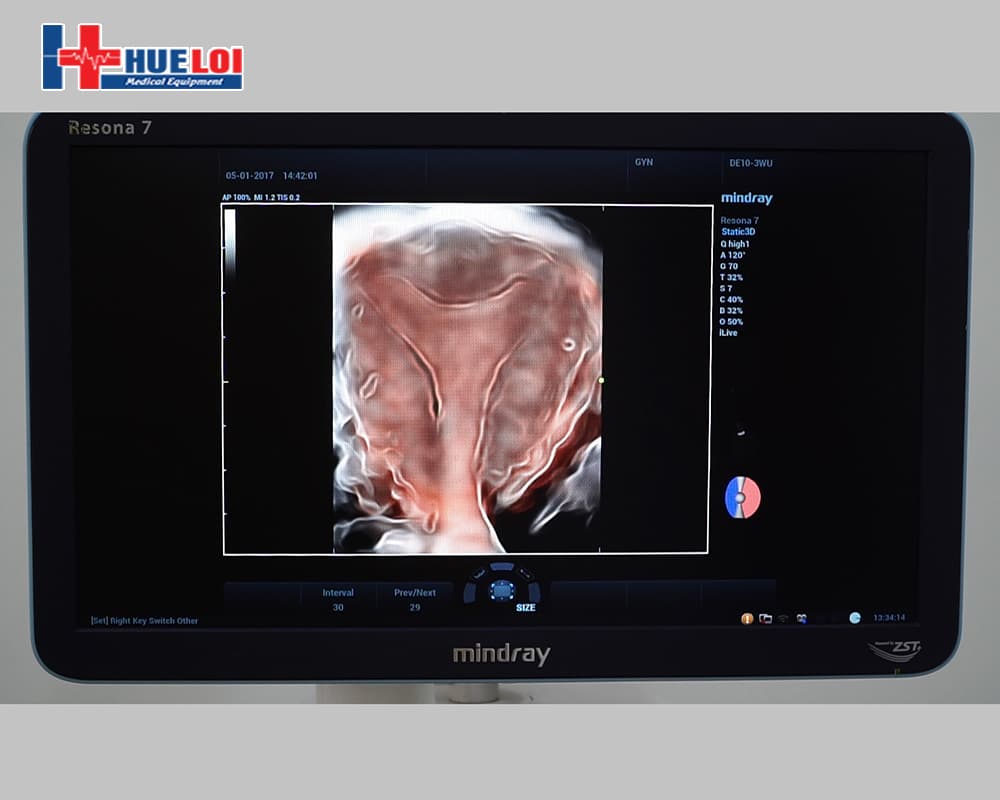Click the Wi-Fi network status icon

784,618
